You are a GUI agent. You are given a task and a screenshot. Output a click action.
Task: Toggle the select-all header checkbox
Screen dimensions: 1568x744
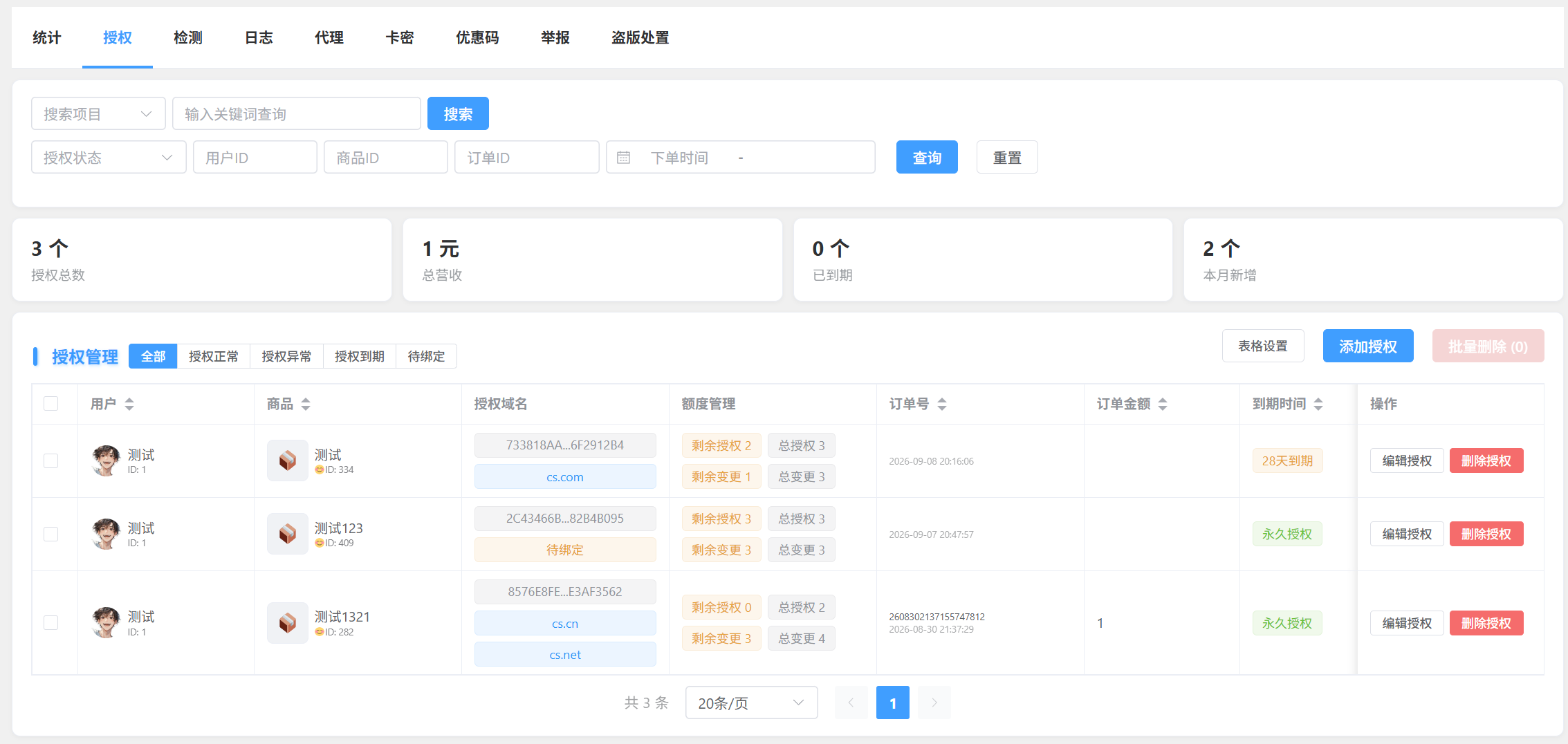coord(51,403)
